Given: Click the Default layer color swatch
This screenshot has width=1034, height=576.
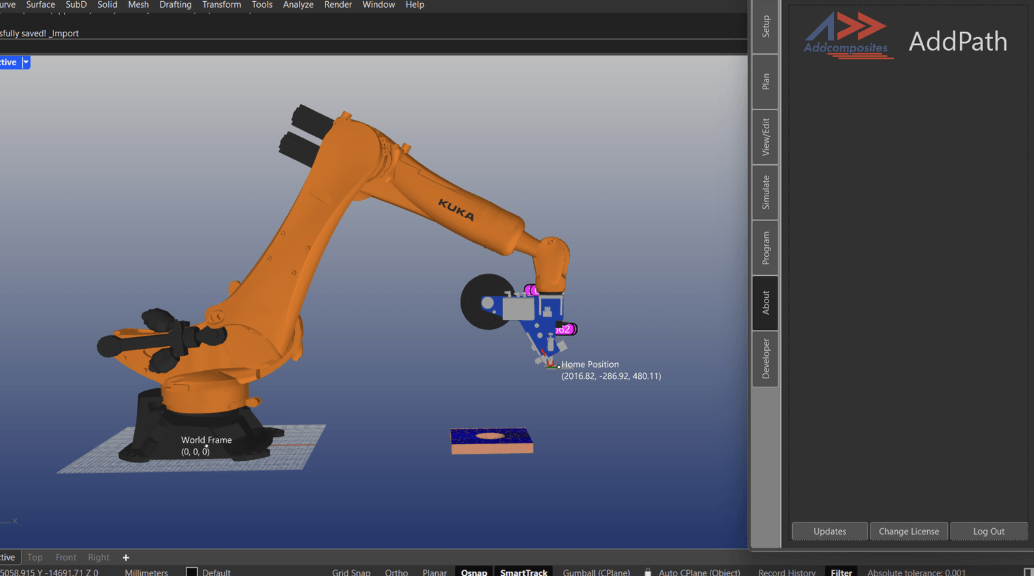Looking at the screenshot, I should point(191,572).
